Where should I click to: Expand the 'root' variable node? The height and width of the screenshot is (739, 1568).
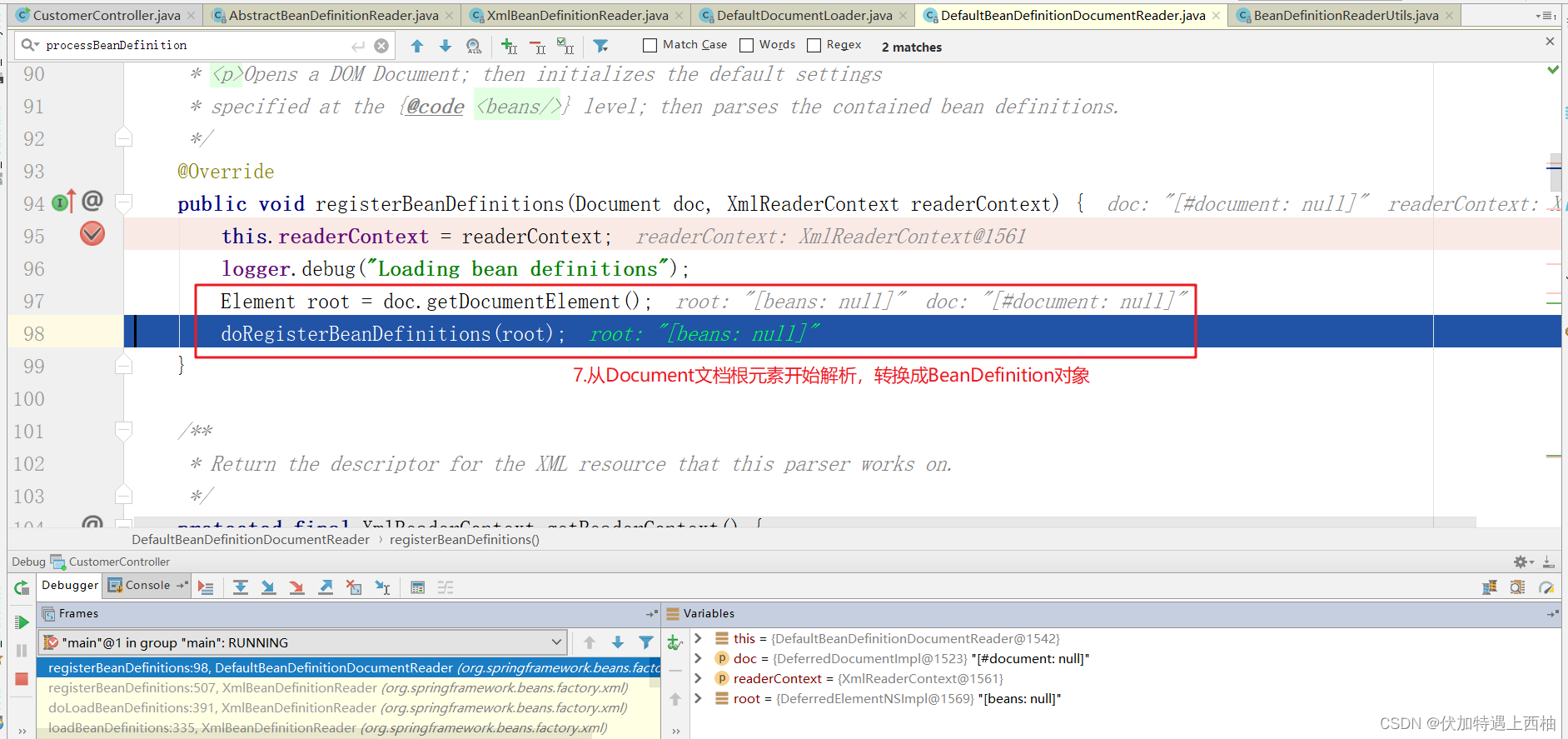click(699, 698)
